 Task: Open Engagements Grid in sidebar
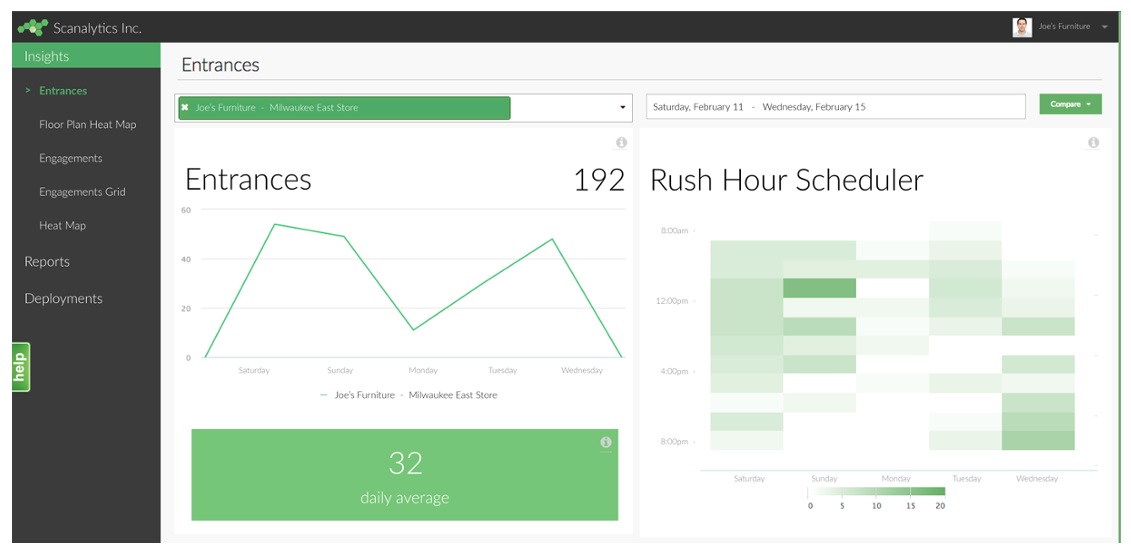pyautogui.click(x=82, y=192)
